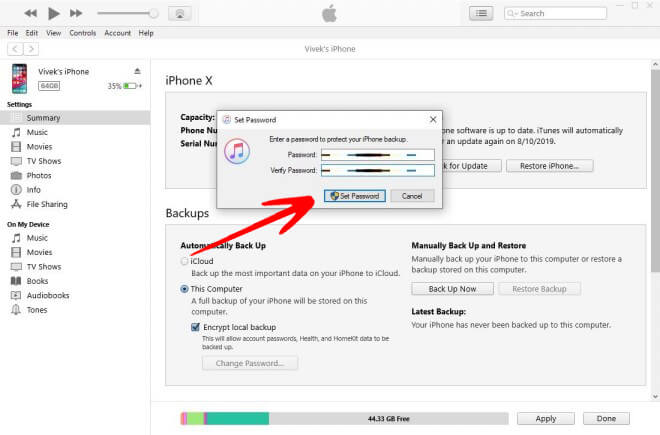The width and height of the screenshot is (660, 435).
Task: Select Music icon under On My Device
Action: (x=16, y=238)
